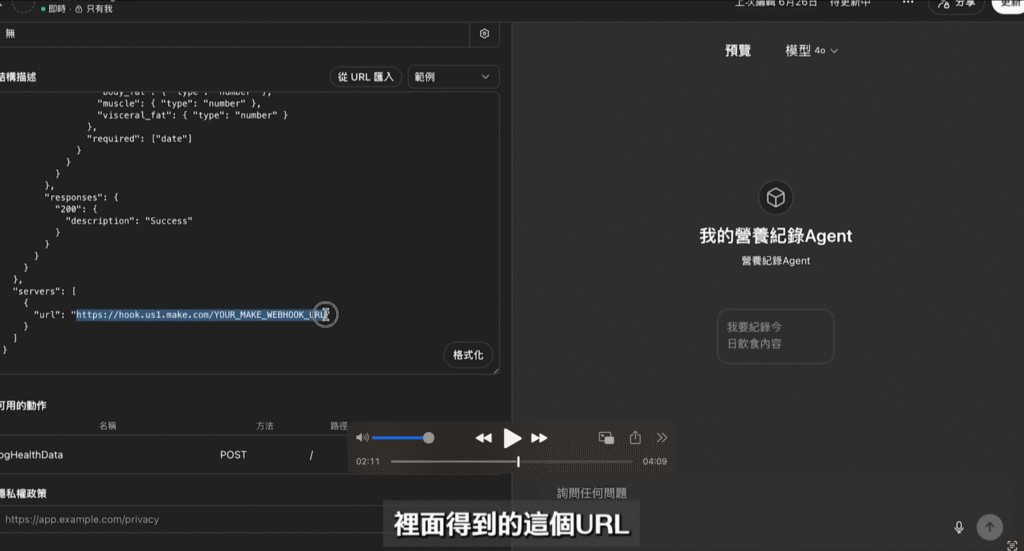1024x551 pixels.
Task: Toggle picture-in-picture mode icon
Action: [606, 438]
